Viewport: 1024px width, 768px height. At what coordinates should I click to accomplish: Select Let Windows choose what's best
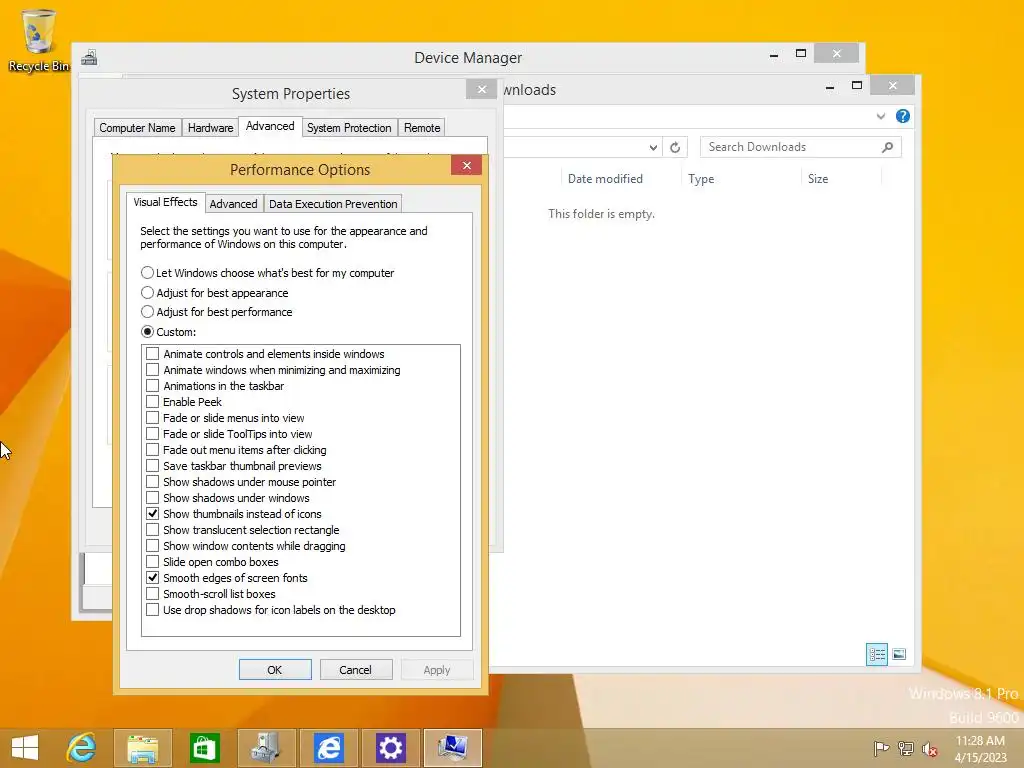click(x=267, y=273)
